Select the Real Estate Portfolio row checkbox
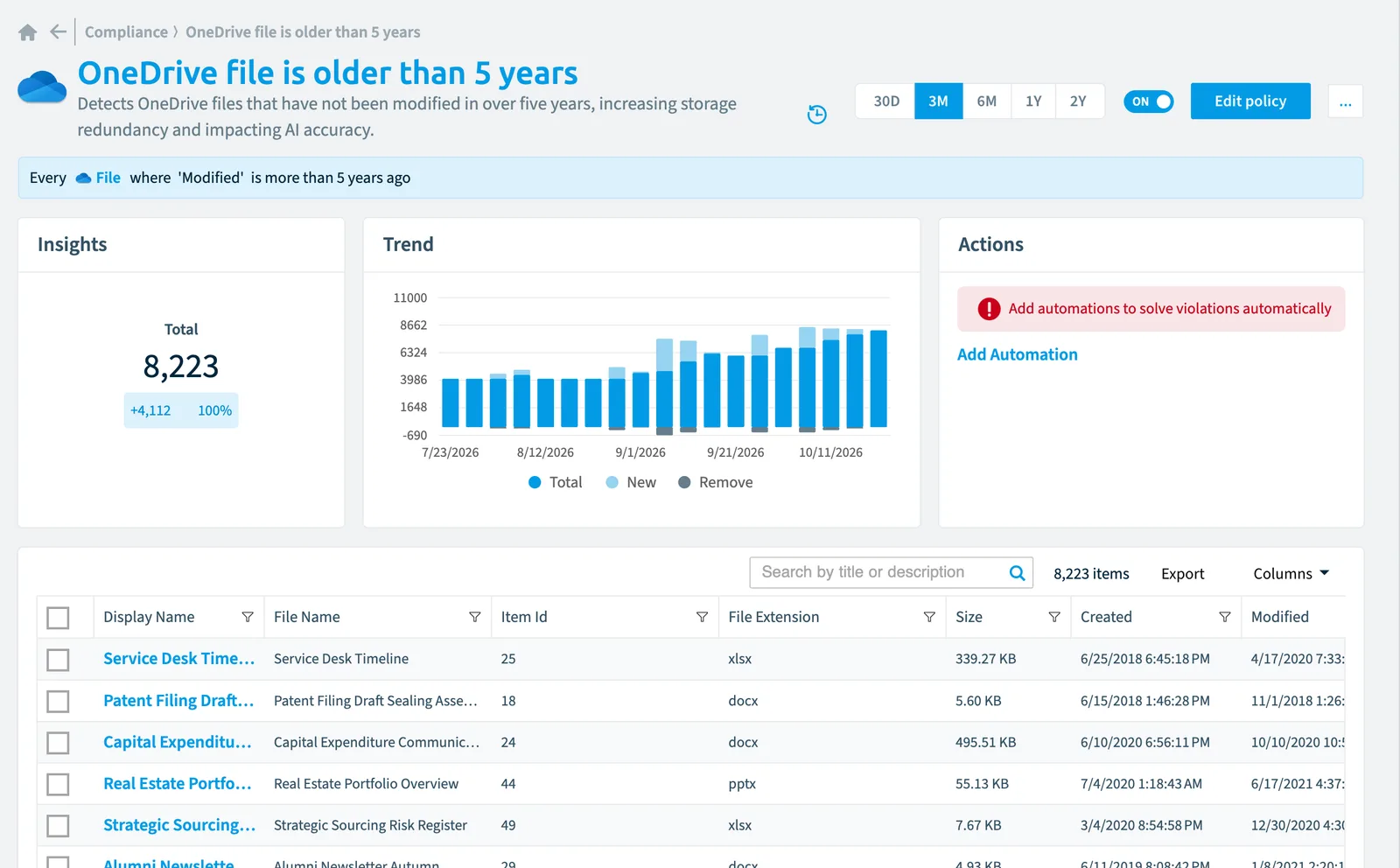This screenshot has width=1400, height=868. pyautogui.click(x=58, y=784)
